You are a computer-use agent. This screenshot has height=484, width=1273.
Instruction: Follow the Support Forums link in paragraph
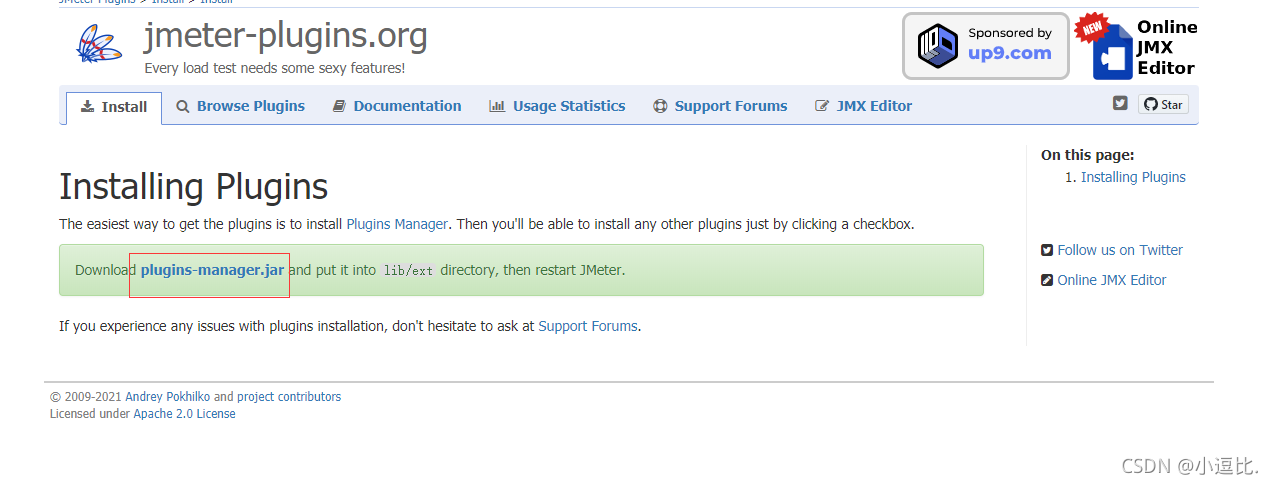tap(588, 326)
